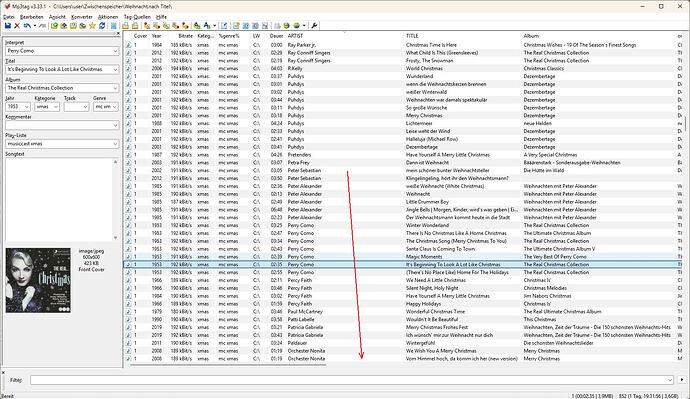Viewport: 690px width, 399px height.
Task: Sort by the TITLE column header
Action: coord(412,36)
